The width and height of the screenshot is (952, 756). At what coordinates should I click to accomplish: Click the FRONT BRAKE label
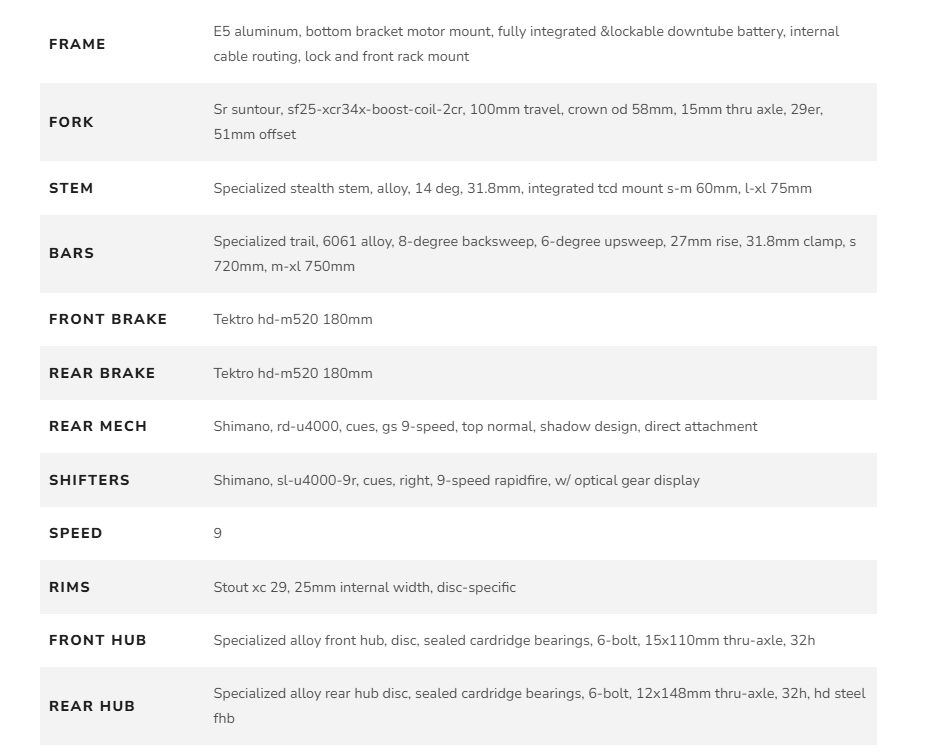(108, 320)
